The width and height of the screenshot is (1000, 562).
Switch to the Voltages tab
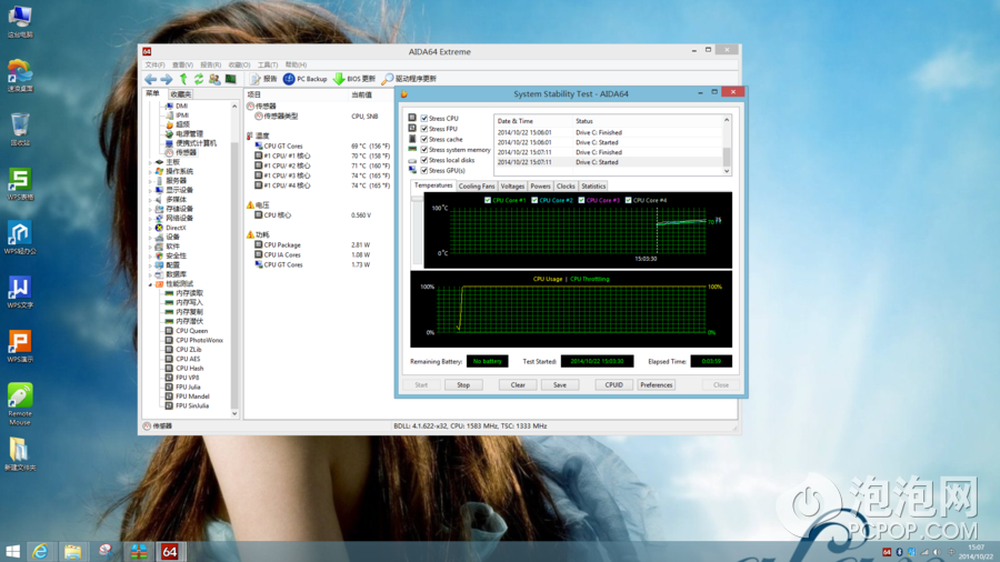pyautogui.click(x=512, y=186)
